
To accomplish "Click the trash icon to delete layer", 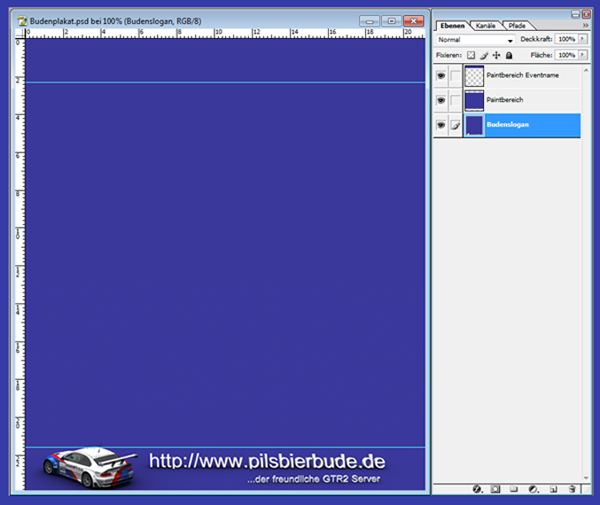I will tap(570, 490).
